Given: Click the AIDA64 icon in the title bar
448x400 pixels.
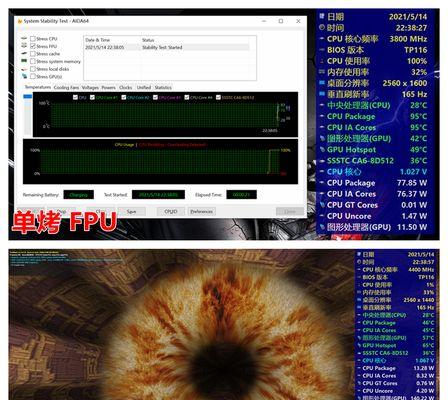Looking at the screenshot, I should pyautogui.click(x=20, y=21).
